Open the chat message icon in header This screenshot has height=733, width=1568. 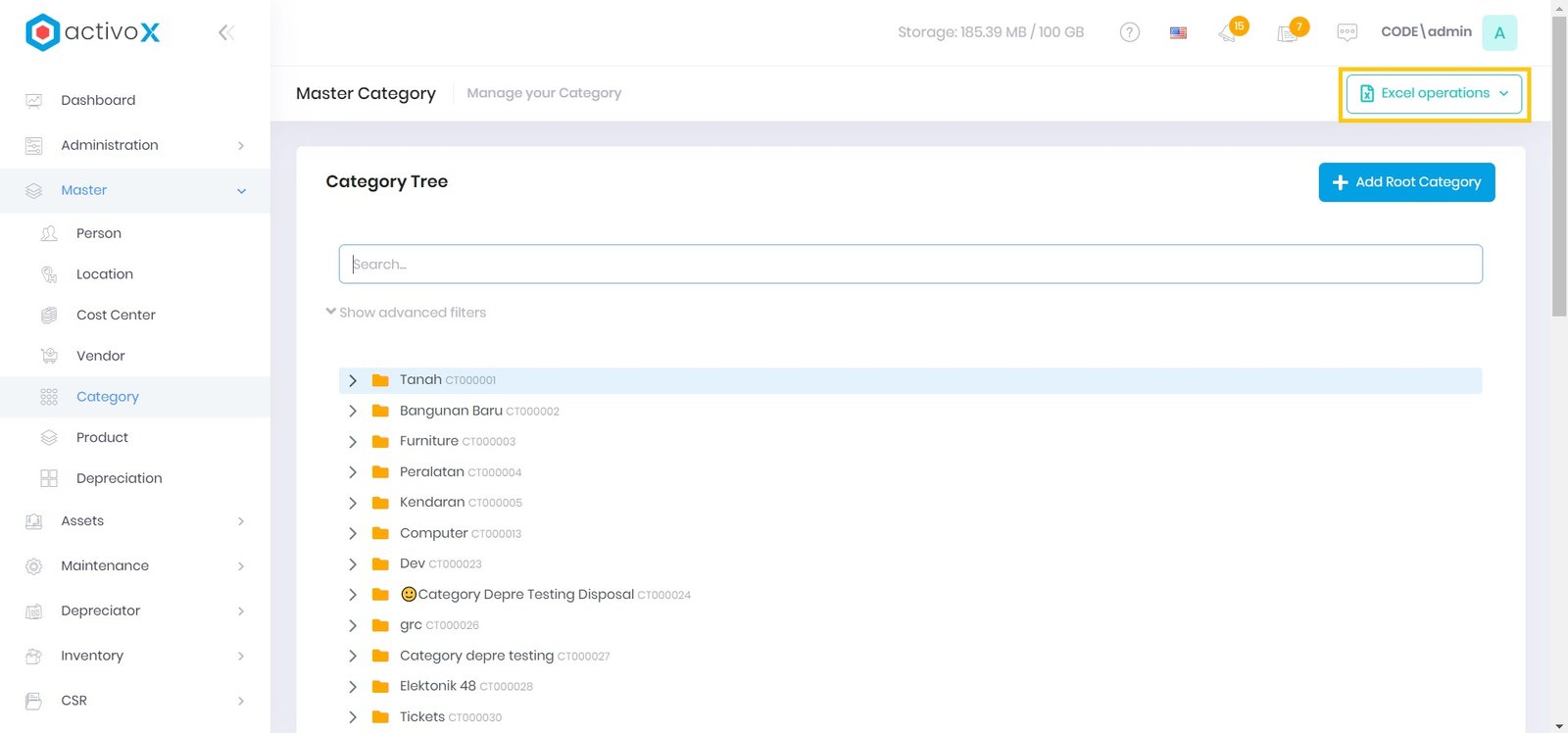[x=1347, y=32]
